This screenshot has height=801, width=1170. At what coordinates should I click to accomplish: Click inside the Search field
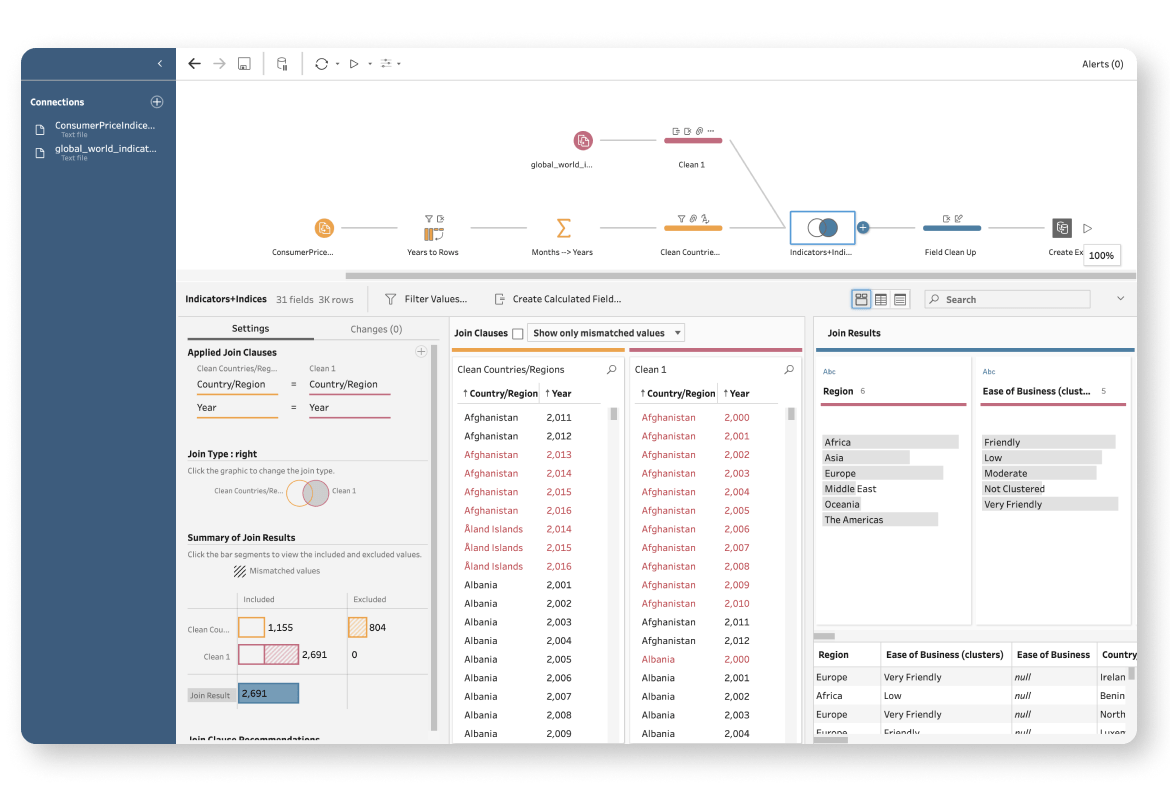(x=1007, y=298)
